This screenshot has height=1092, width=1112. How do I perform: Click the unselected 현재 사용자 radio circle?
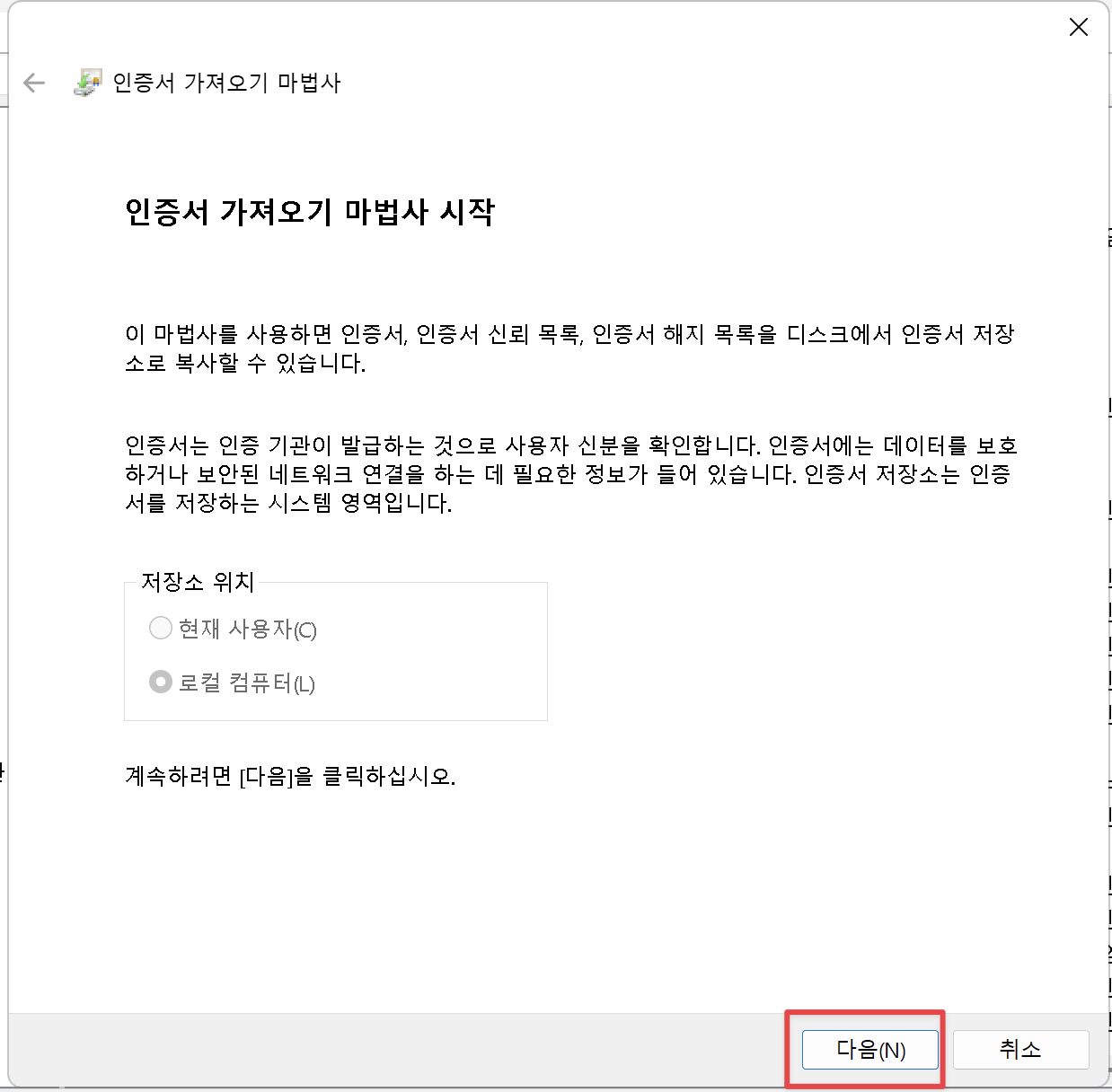tap(160, 628)
